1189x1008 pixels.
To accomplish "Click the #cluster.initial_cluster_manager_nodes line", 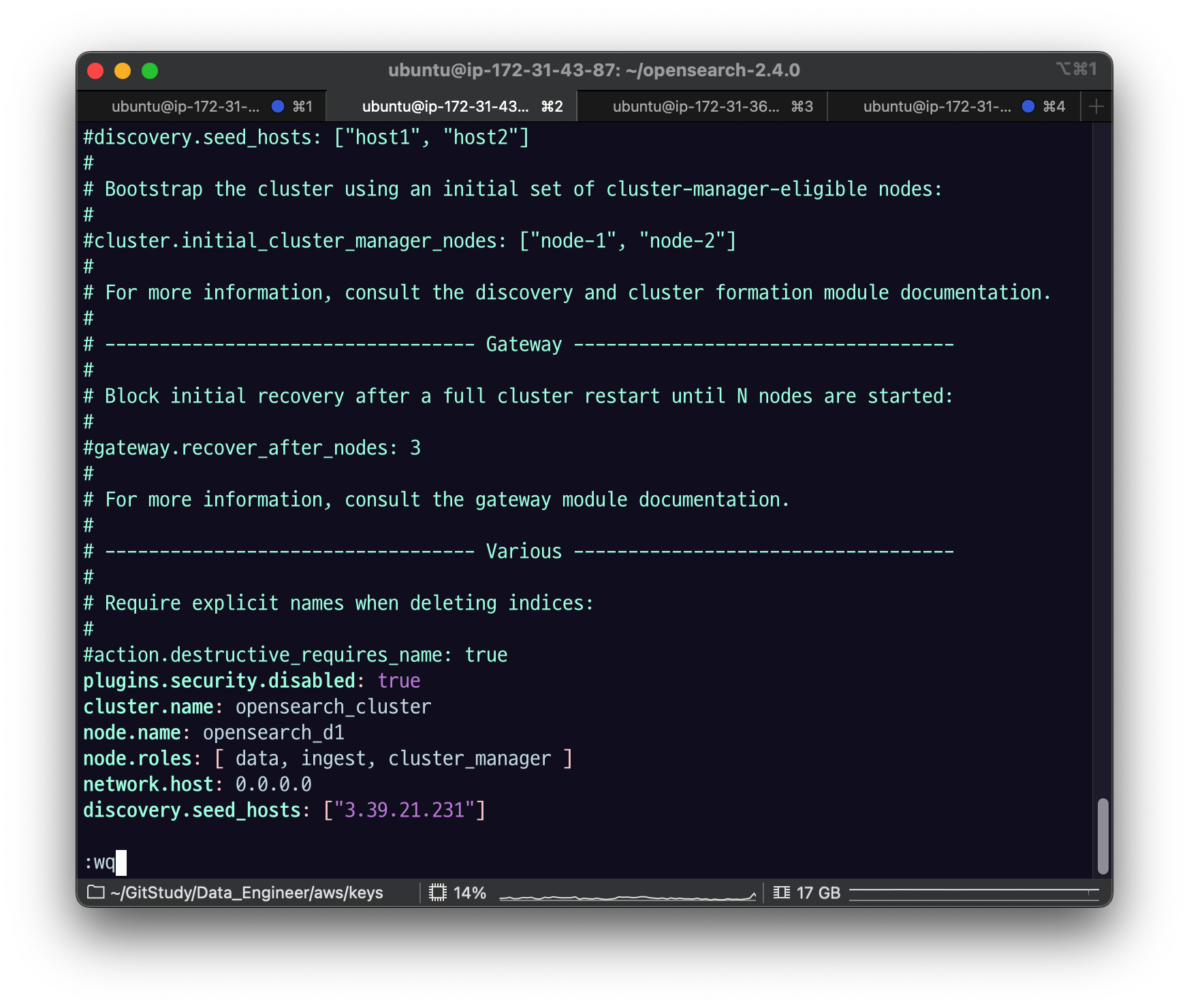I will [x=410, y=241].
